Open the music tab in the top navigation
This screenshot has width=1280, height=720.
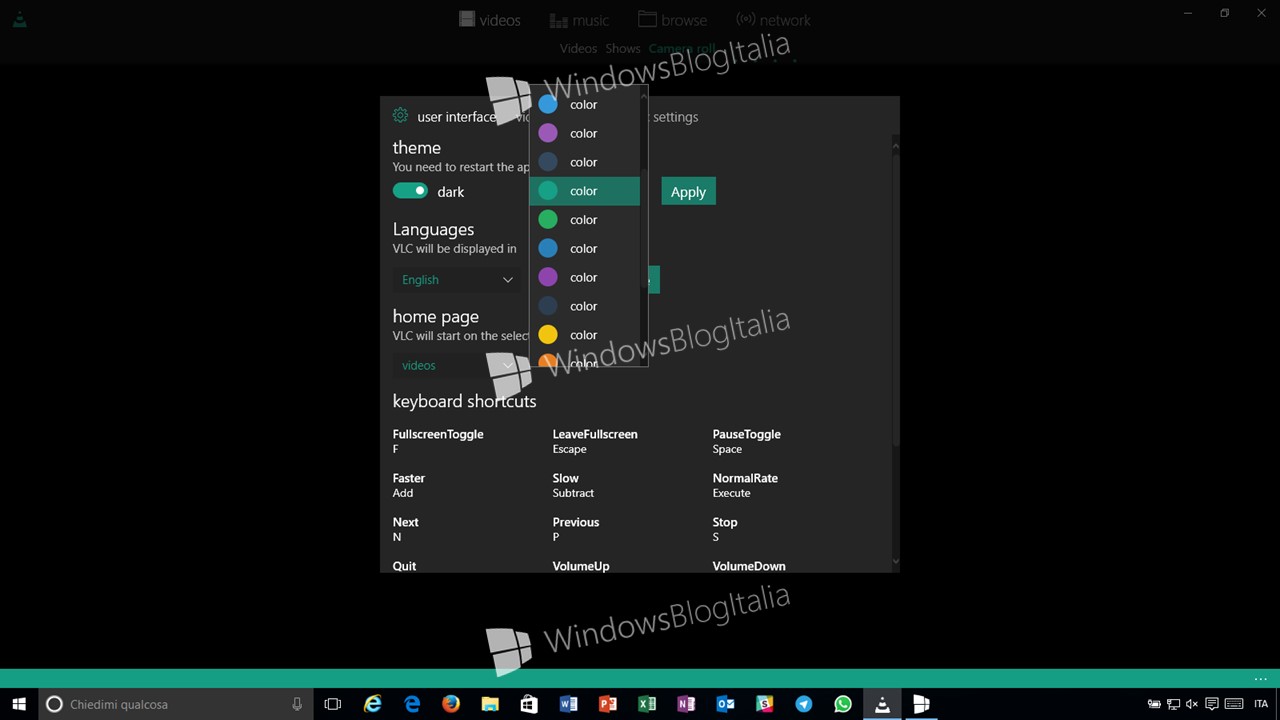[x=578, y=20]
